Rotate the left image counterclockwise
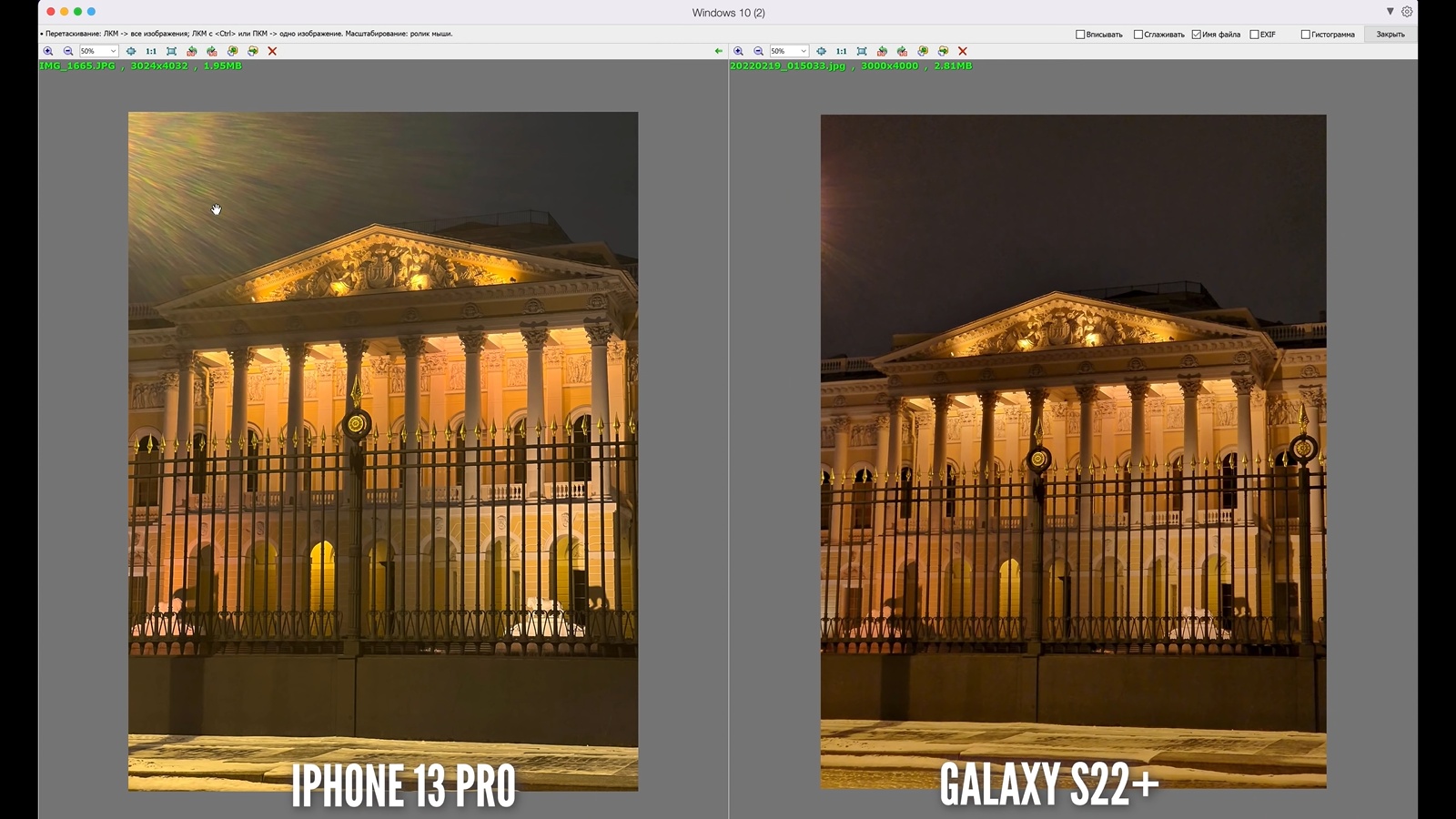The width and height of the screenshot is (1456, 819). (x=192, y=51)
